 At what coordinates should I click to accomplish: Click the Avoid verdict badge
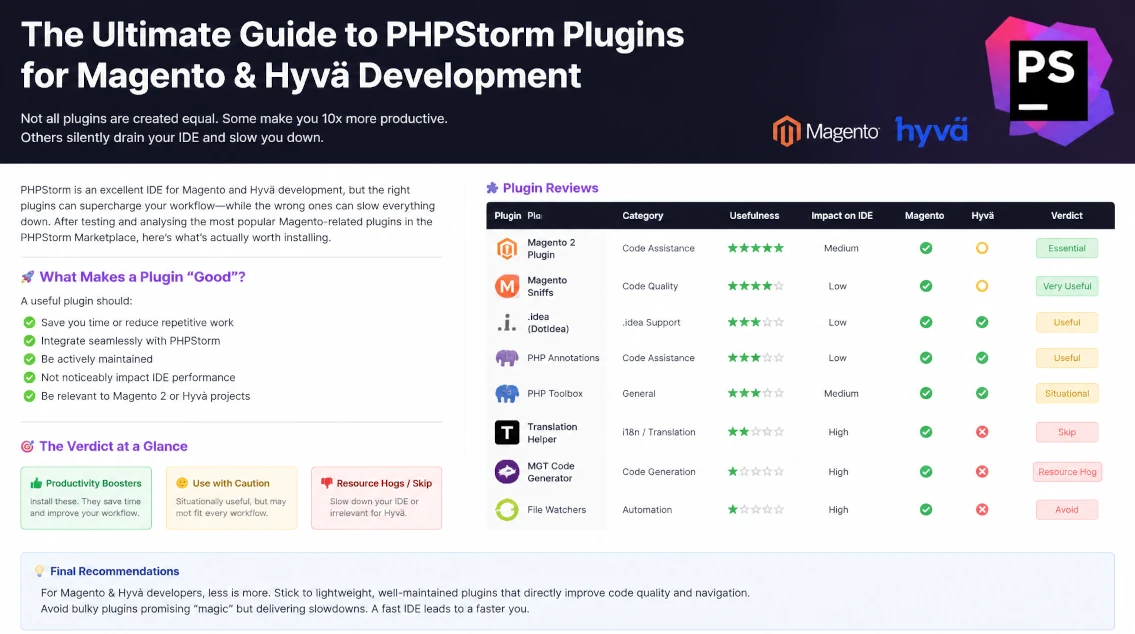click(1067, 510)
